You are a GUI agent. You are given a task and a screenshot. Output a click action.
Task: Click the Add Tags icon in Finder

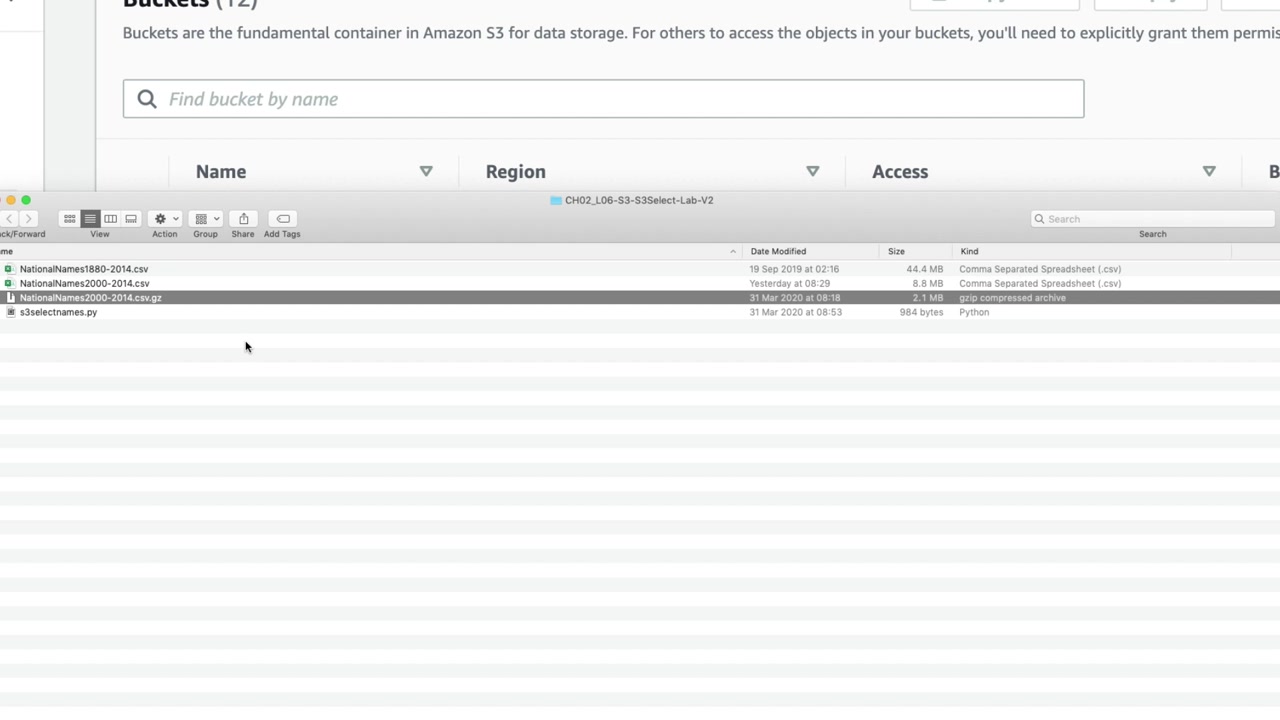283,219
